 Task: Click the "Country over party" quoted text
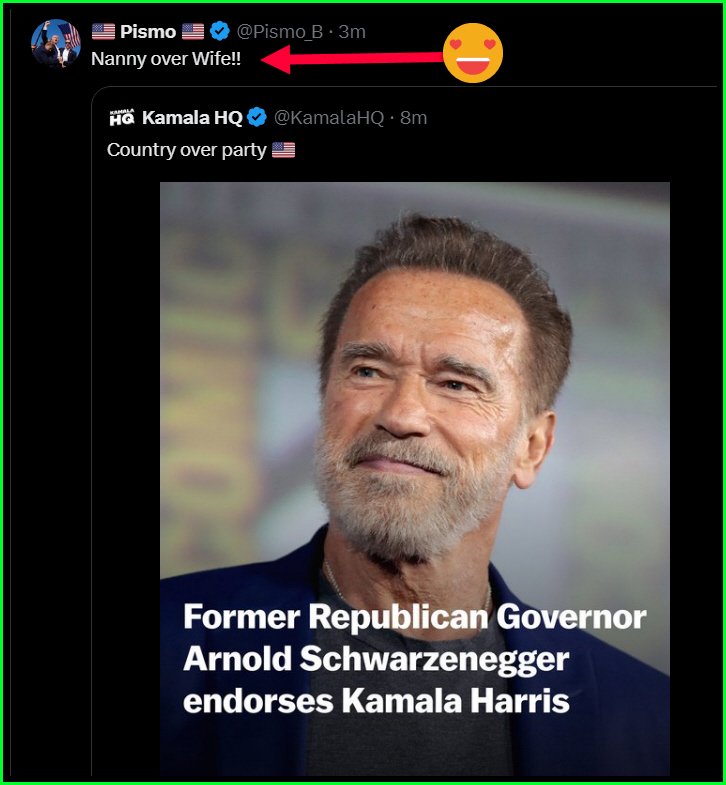(187, 150)
